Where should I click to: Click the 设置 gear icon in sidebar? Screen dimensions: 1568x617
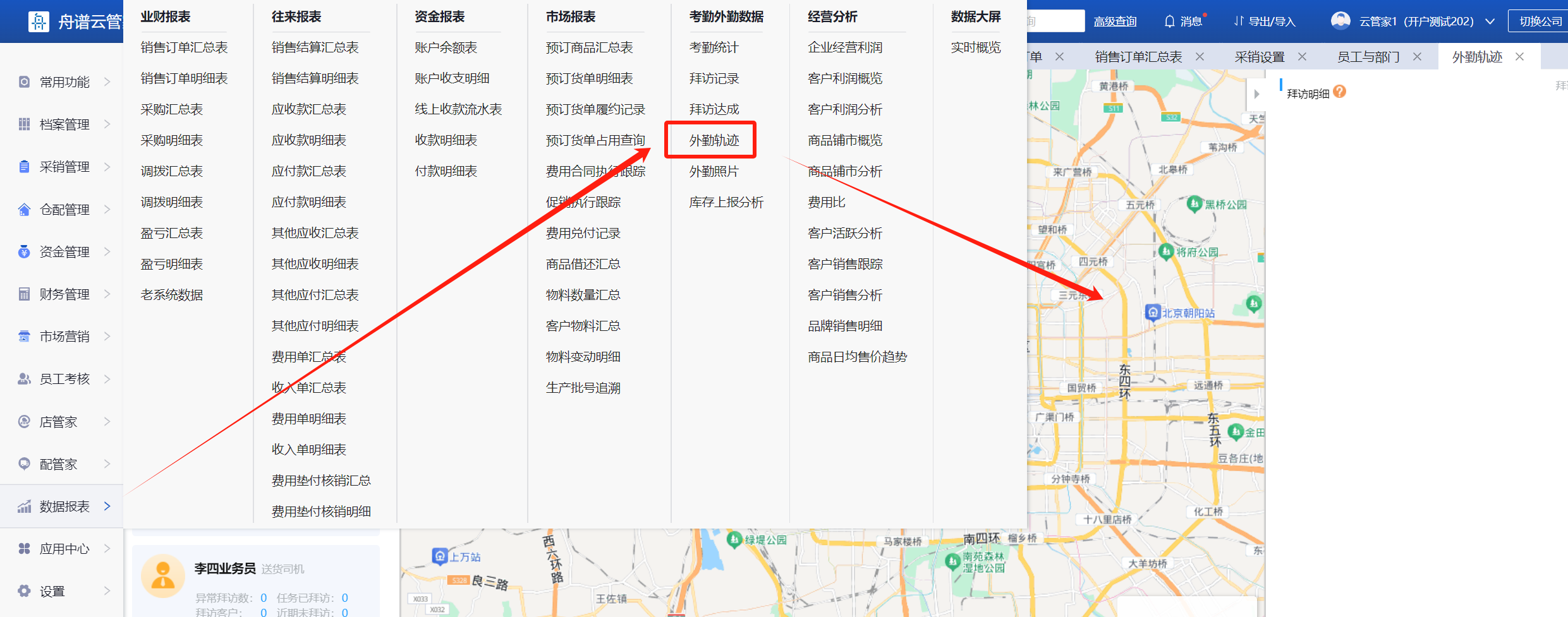click(24, 591)
